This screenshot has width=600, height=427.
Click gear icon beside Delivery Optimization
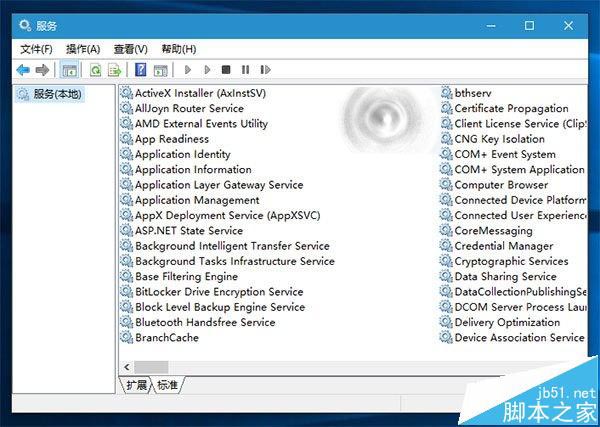(446, 322)
